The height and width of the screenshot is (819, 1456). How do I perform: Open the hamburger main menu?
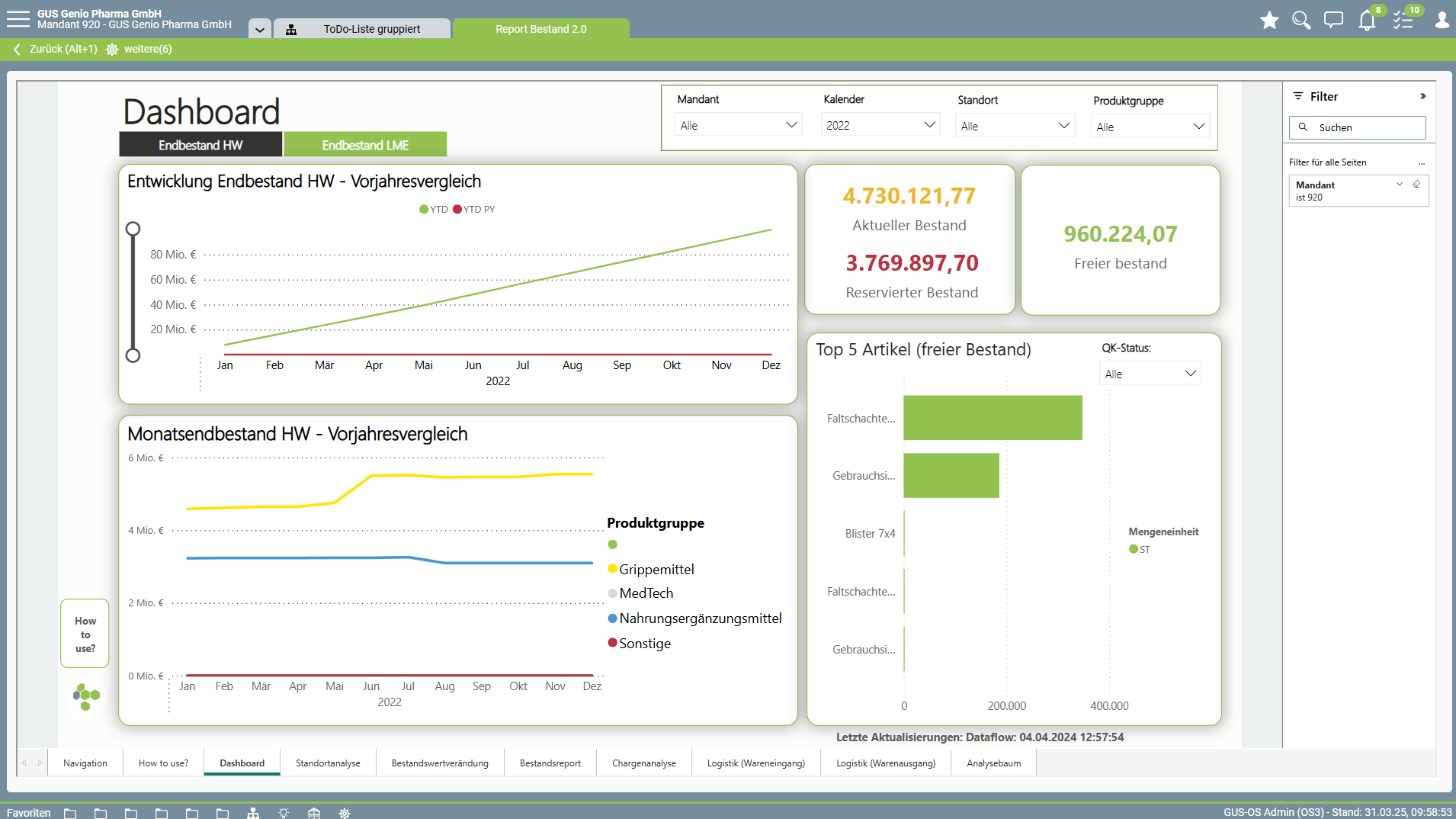[18, 19]
